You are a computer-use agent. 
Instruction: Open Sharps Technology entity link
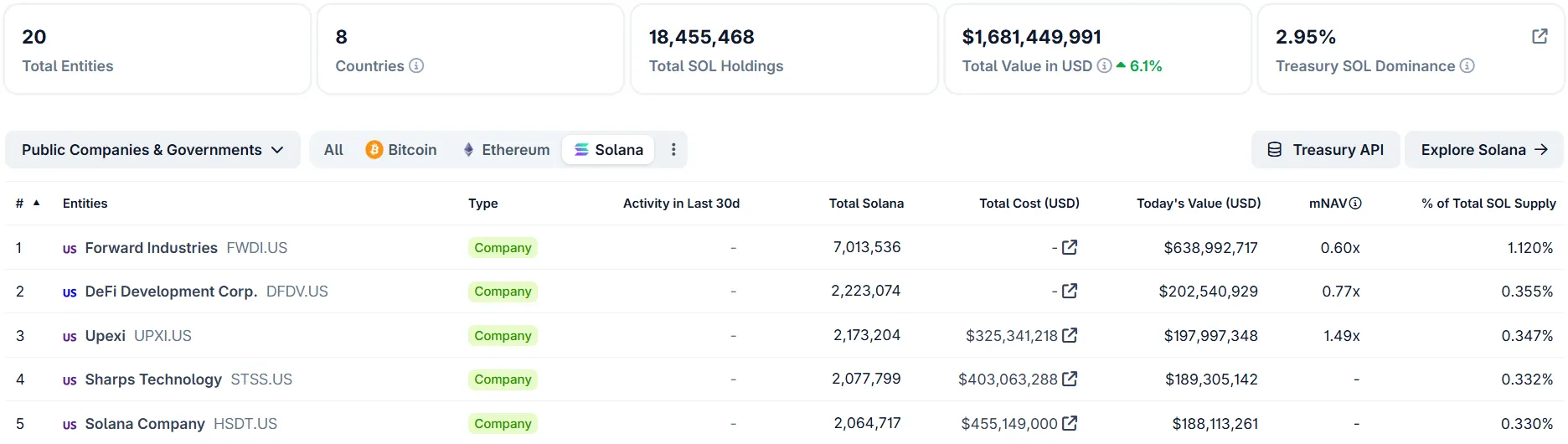pyautogui.click(x=153, y=379)
